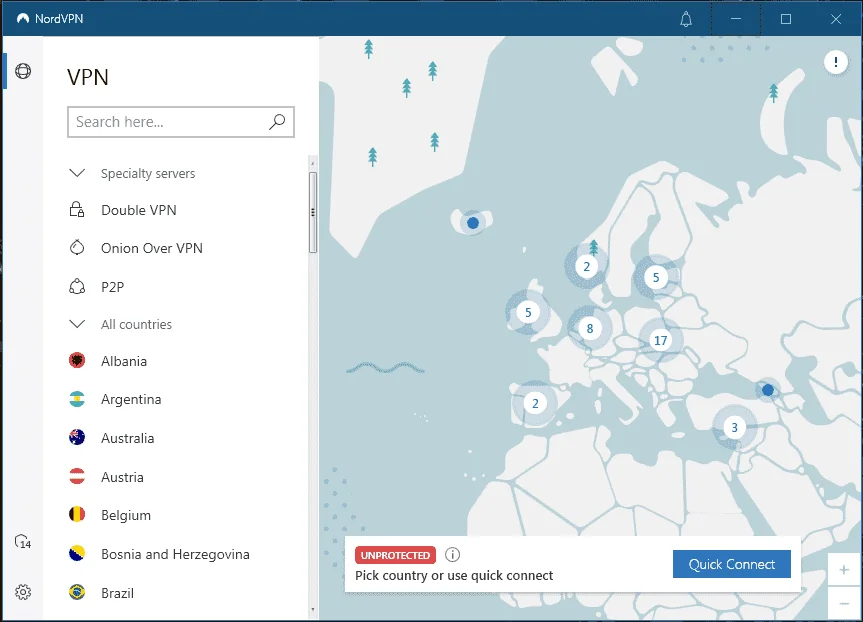Click the Argentina flag icon
863x622 pixels.
tap(77, 399)
